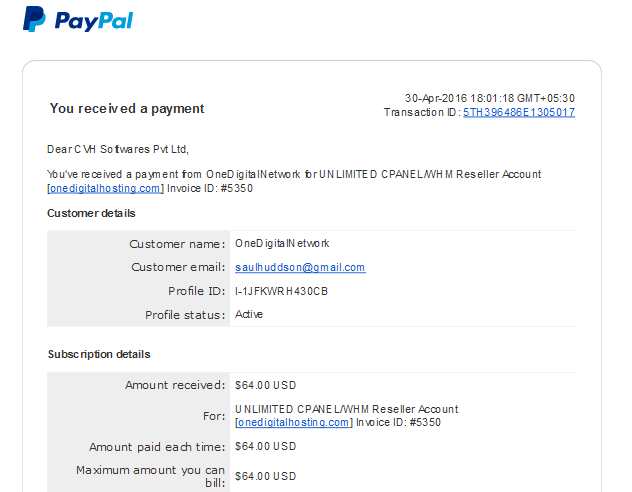Click the Amount paid each time value
Screen dimensions: 632x492
coord(266,446)
